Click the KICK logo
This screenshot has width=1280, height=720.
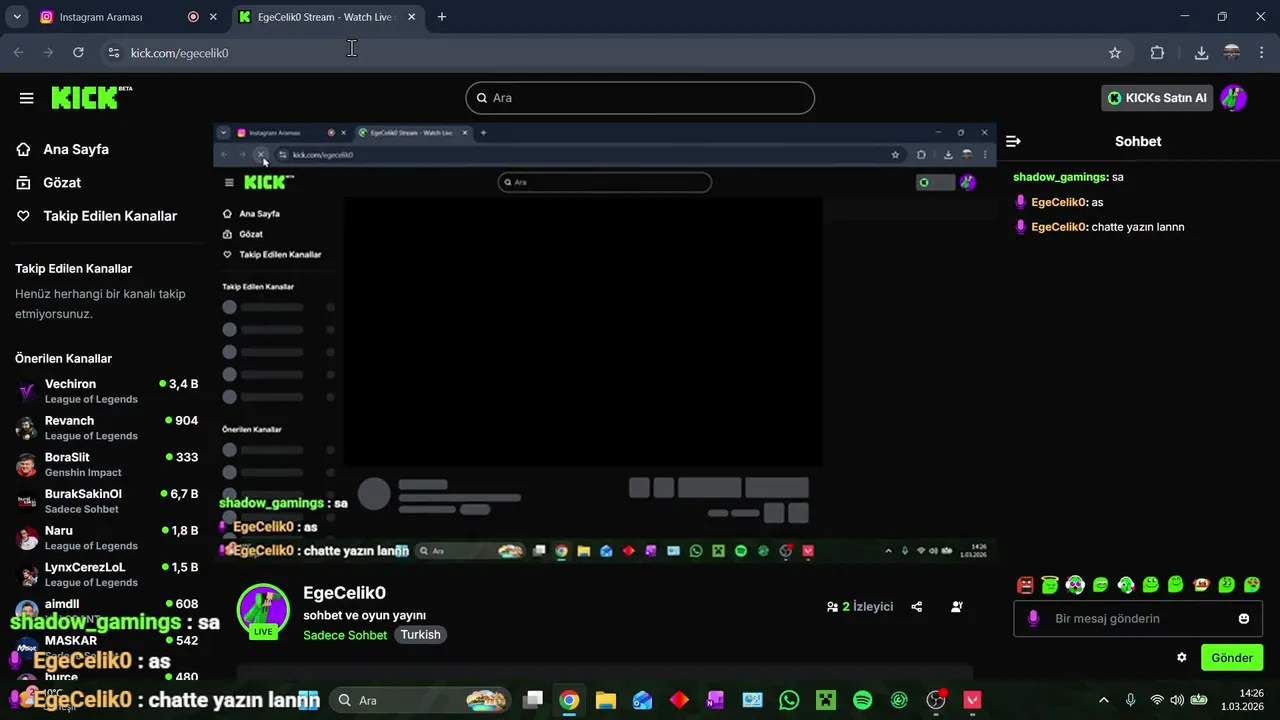pos(90,97)
